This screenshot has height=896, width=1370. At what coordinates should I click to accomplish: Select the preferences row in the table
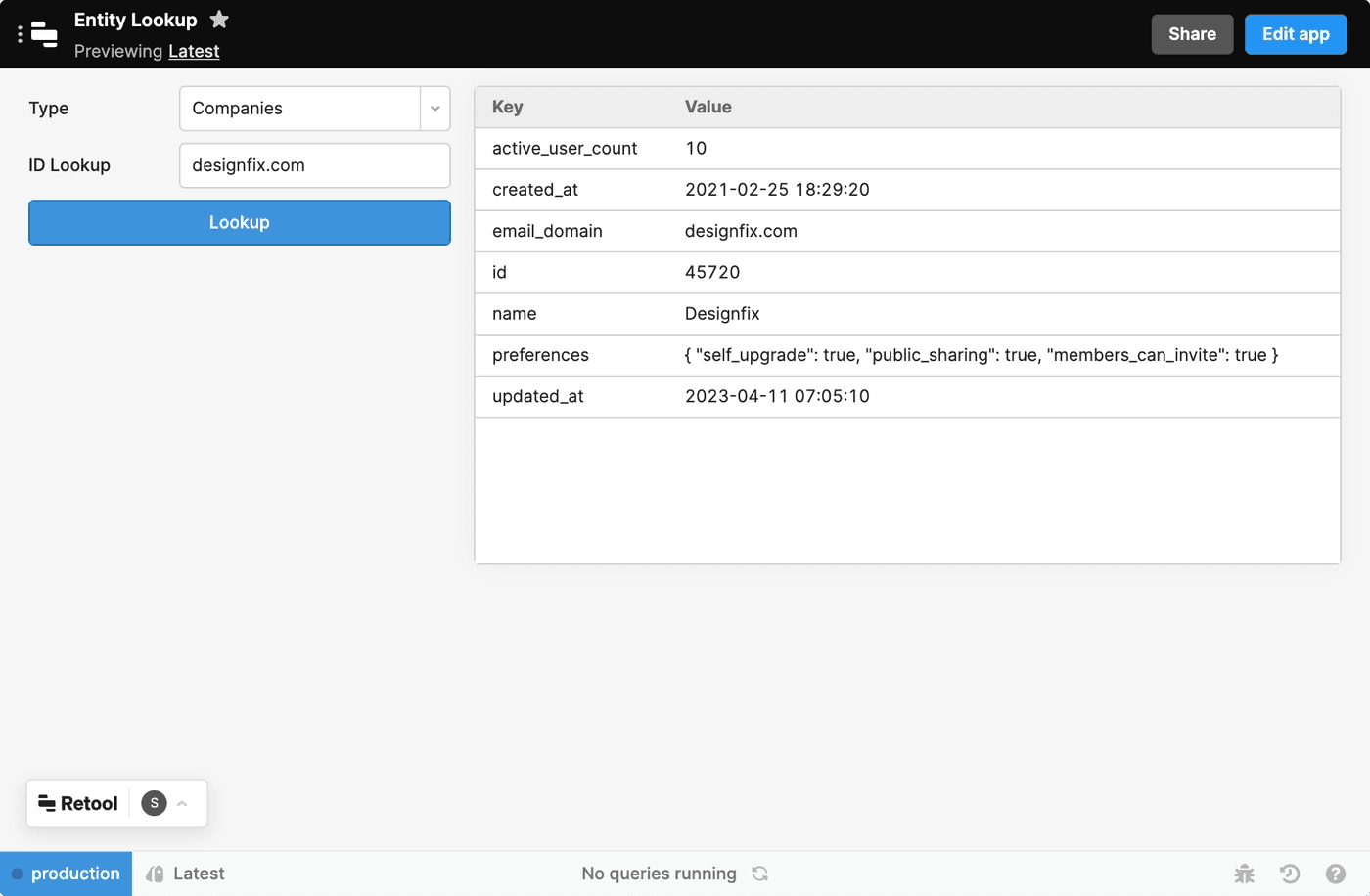[x=906, y=355]
